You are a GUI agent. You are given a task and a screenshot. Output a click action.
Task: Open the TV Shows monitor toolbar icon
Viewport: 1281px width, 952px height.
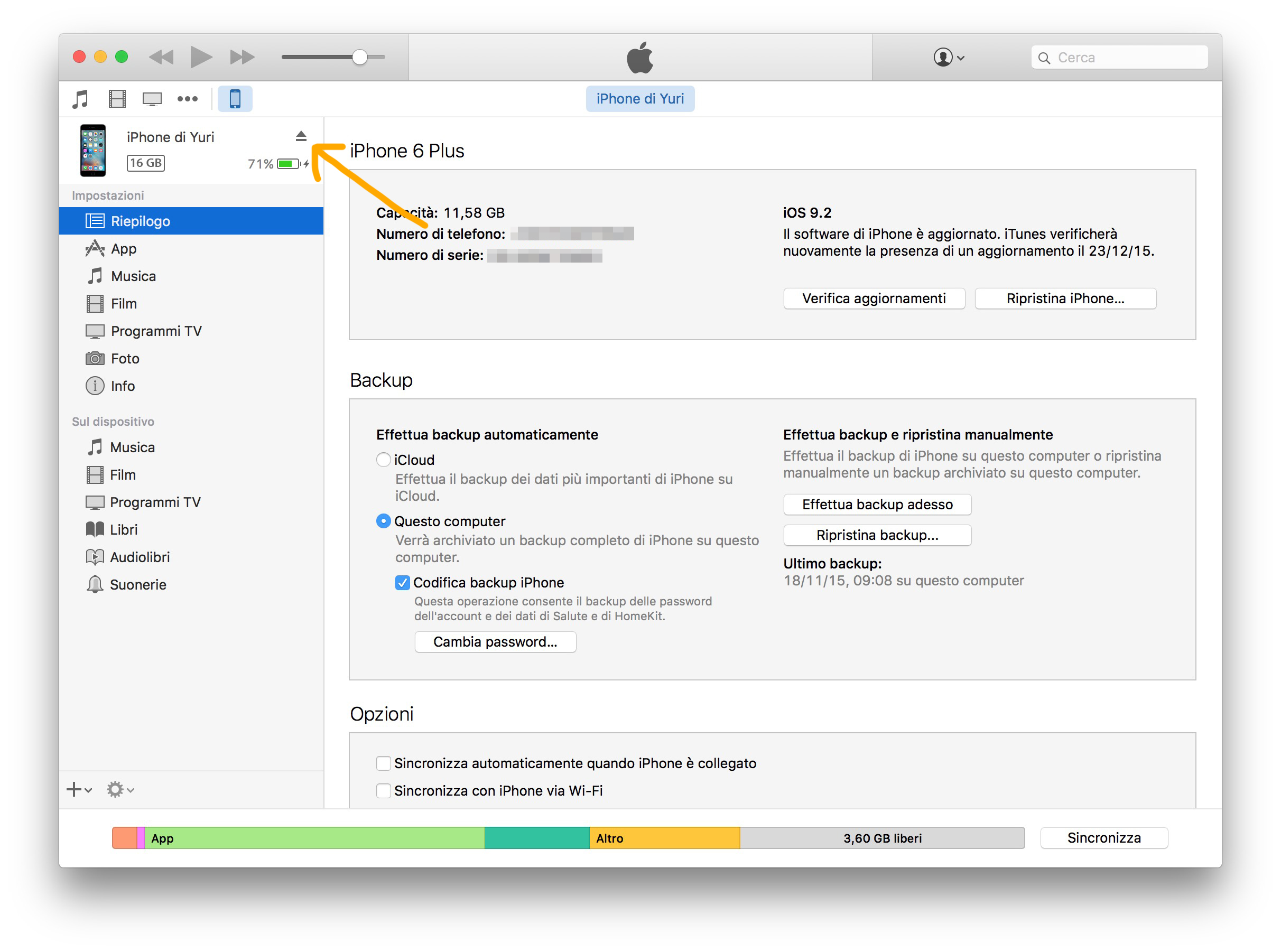(x=152, y=99)
